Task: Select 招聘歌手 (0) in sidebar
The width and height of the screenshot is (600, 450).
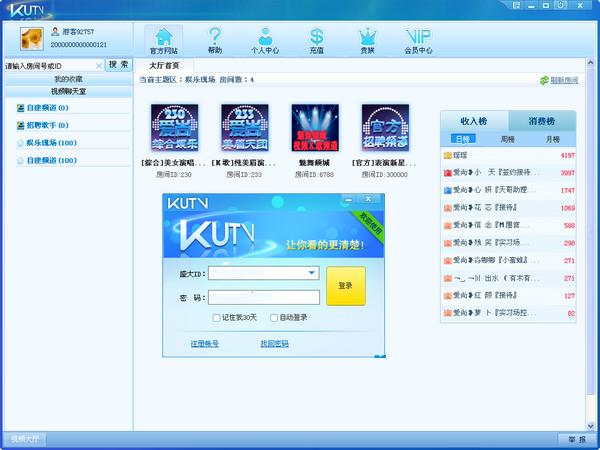Action: (47, 126)
